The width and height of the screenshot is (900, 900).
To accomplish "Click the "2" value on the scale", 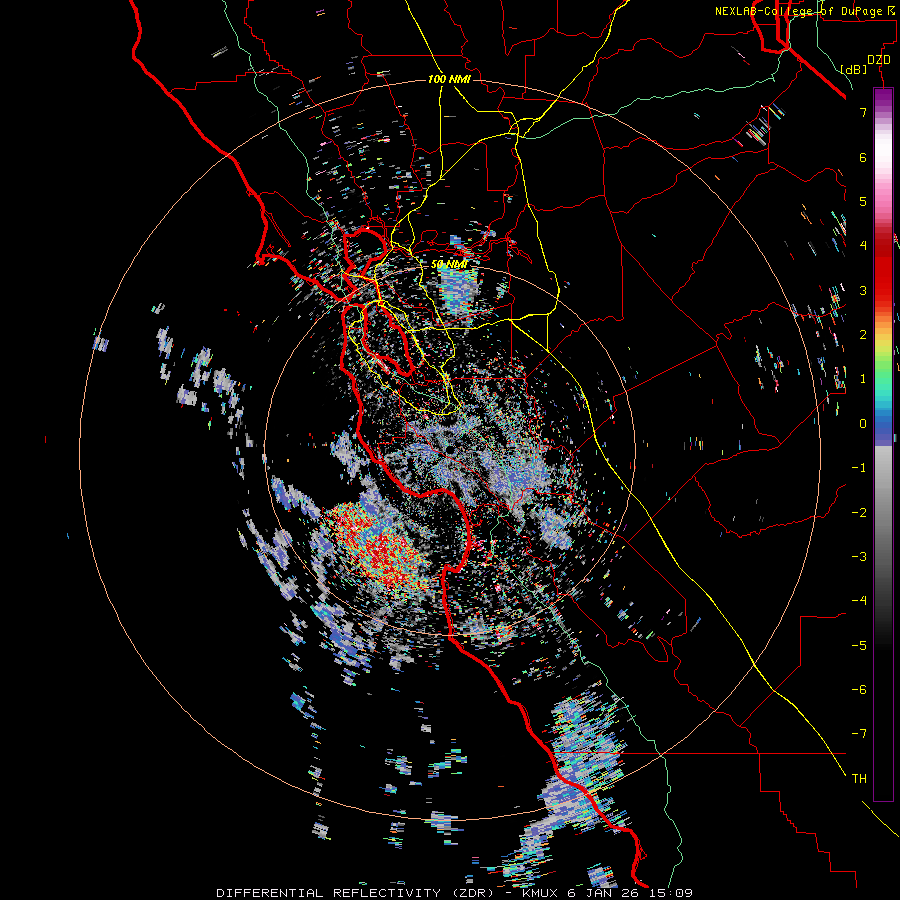I will click(x=863, y=335).
